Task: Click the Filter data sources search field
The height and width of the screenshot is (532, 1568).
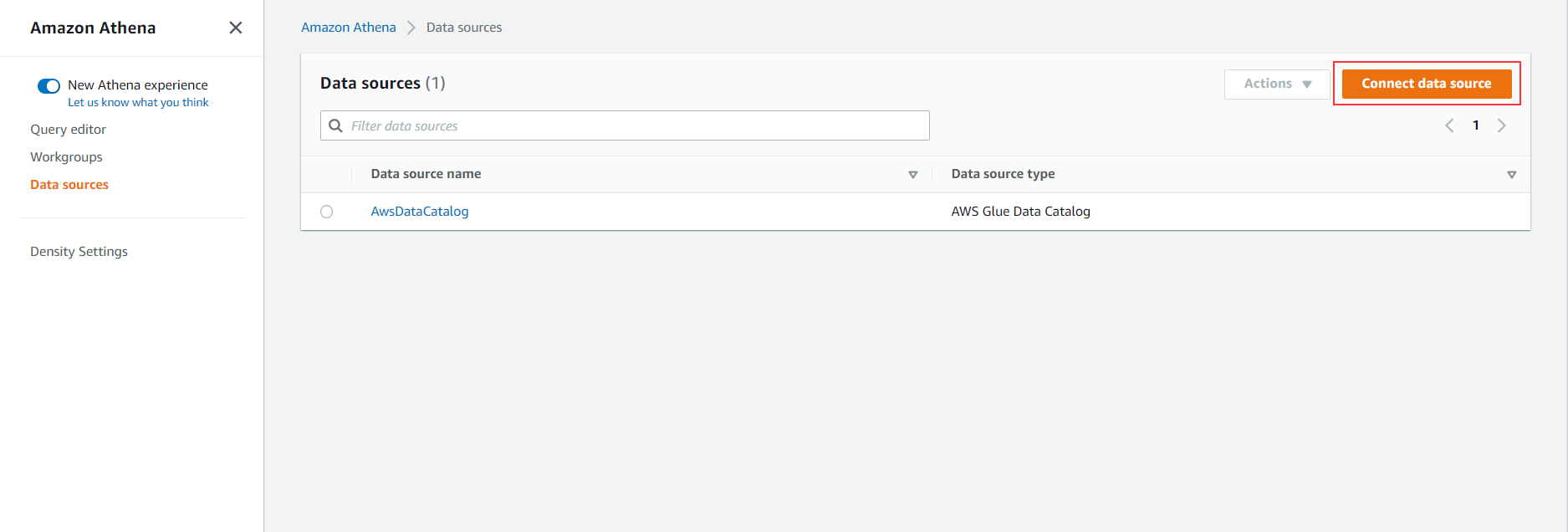Action: pyautogui.click(x=625, y=125)
